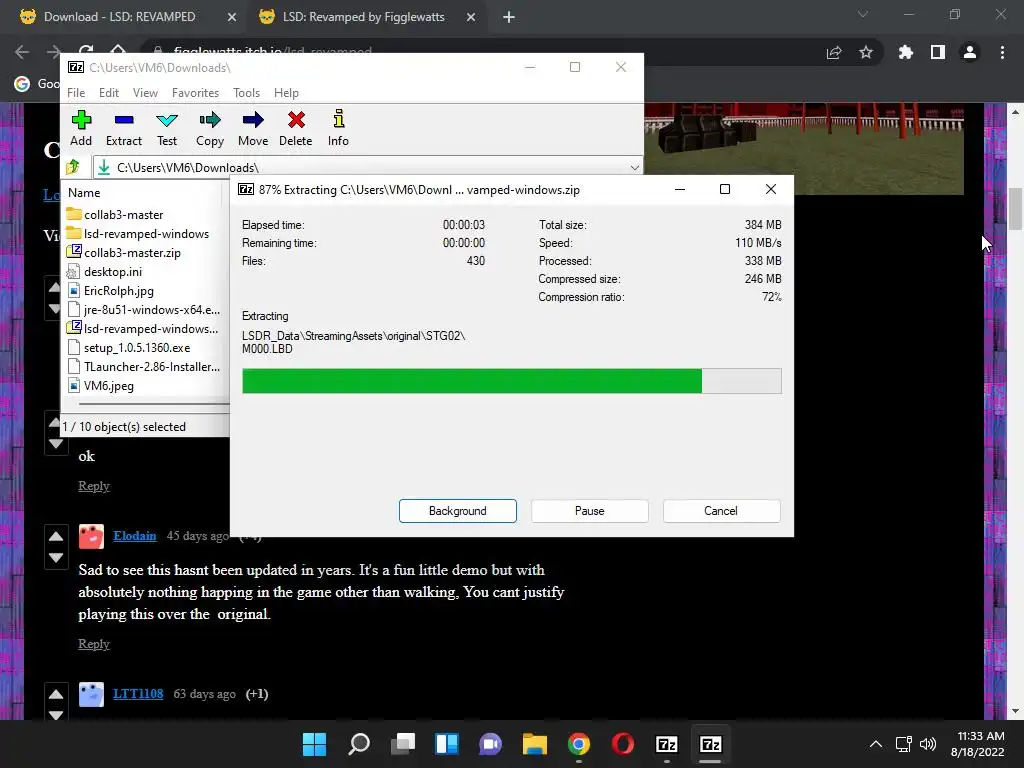Click Chrome back navigation arrow
1024x768 pixels.
click(22, 52)
